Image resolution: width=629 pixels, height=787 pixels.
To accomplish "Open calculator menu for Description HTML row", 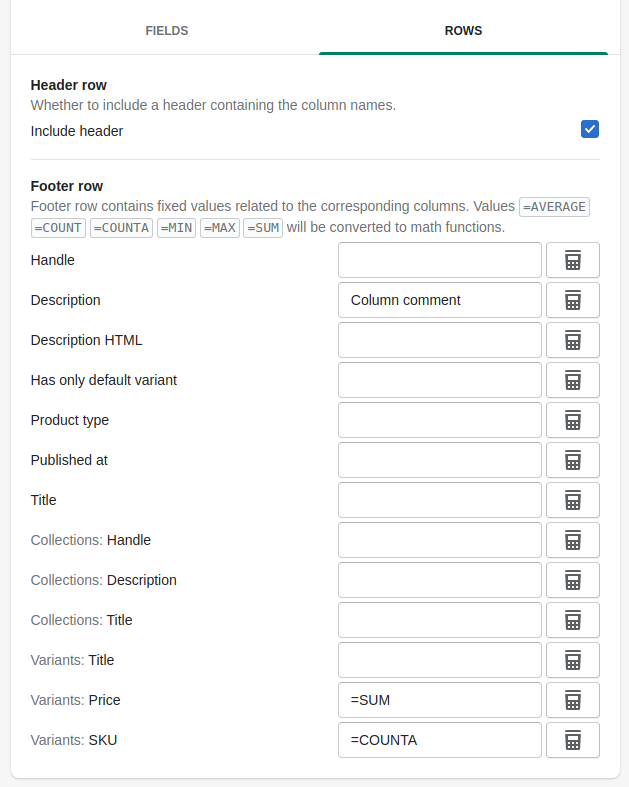I will (573, 340).
